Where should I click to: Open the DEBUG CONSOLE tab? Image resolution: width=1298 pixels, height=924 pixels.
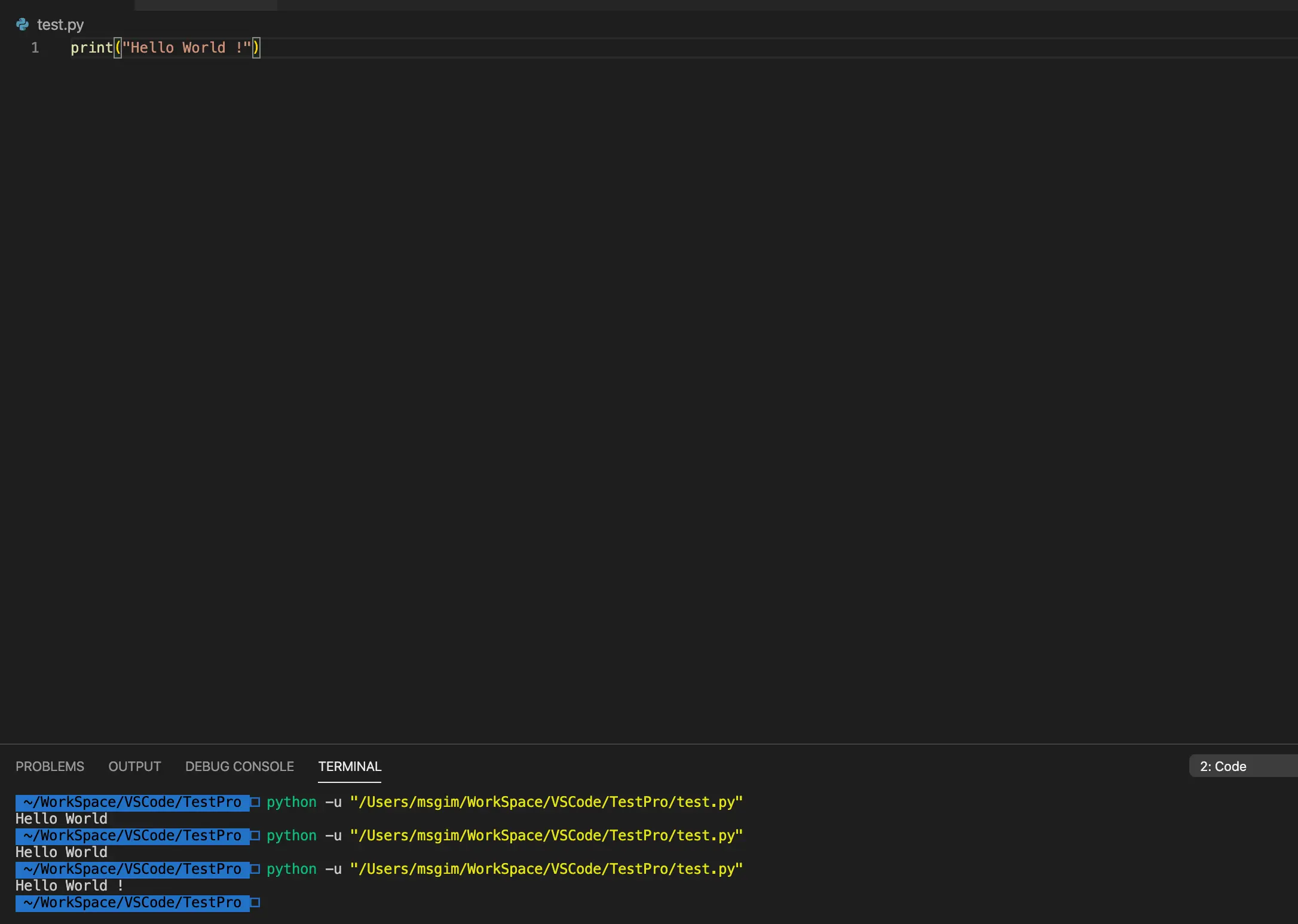[x=239, y=766]
